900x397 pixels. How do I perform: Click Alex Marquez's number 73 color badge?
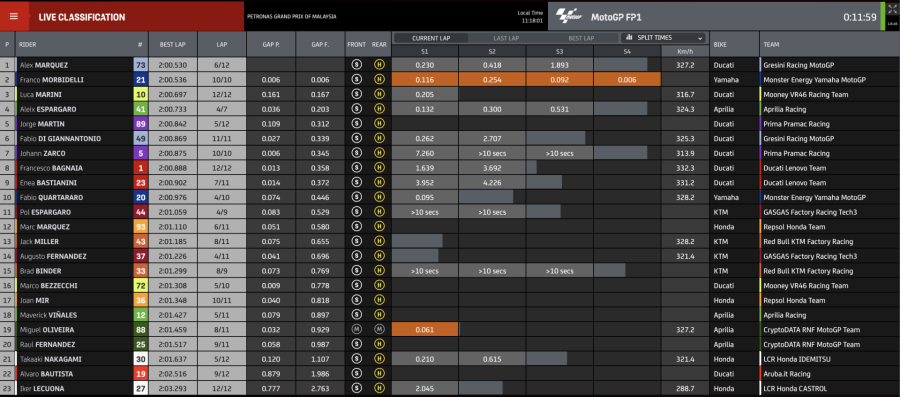pyautogui.click(x=140, y=65)
